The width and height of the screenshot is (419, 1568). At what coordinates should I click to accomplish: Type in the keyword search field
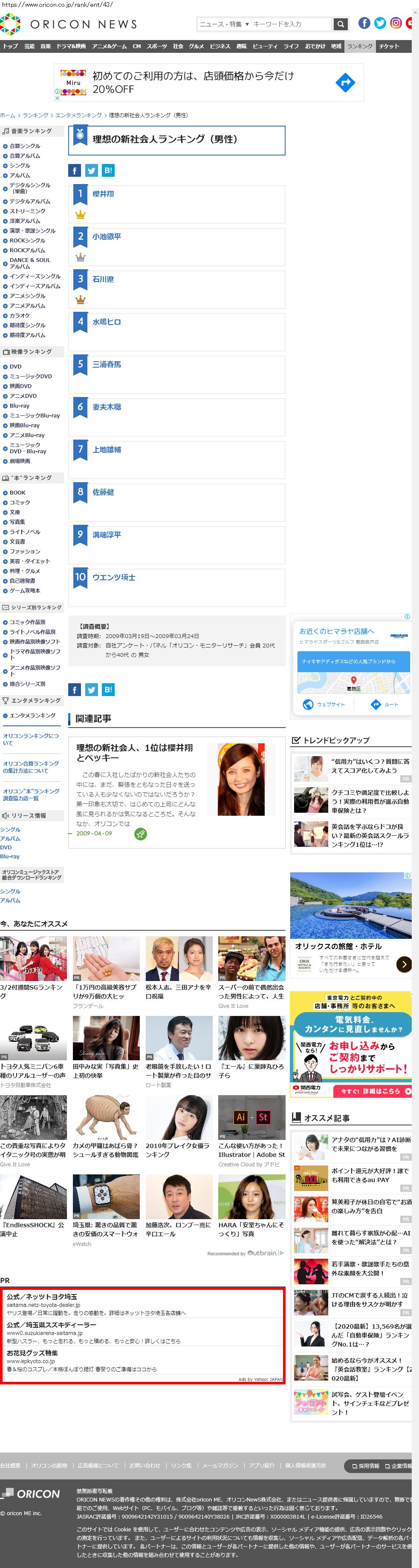(291, 24)
